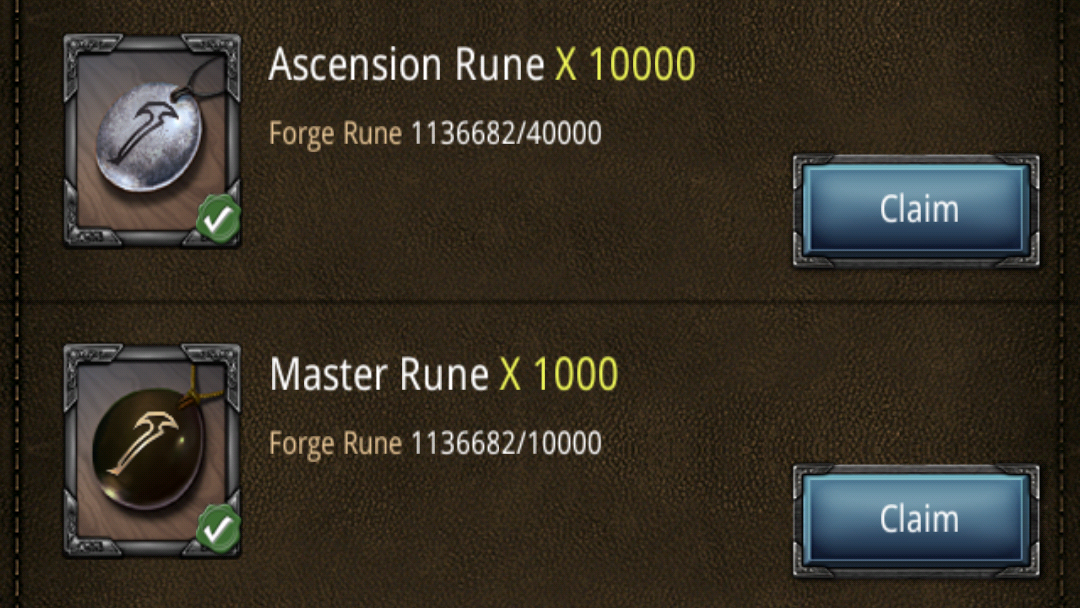Click the divider line between reward rows
The image size is (1080, 608).
540,301
